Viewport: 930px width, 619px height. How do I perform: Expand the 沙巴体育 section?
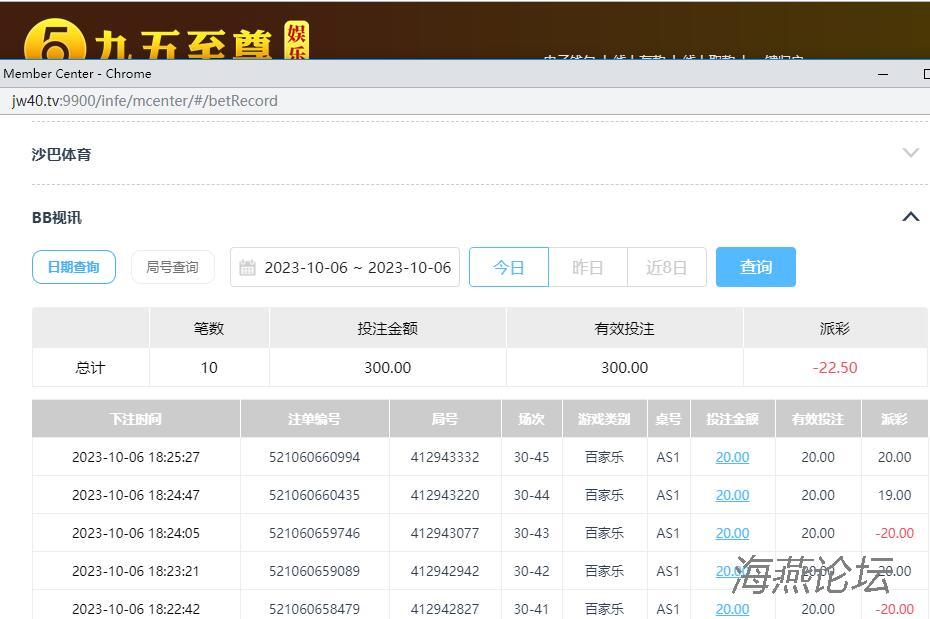coord(910,154)
